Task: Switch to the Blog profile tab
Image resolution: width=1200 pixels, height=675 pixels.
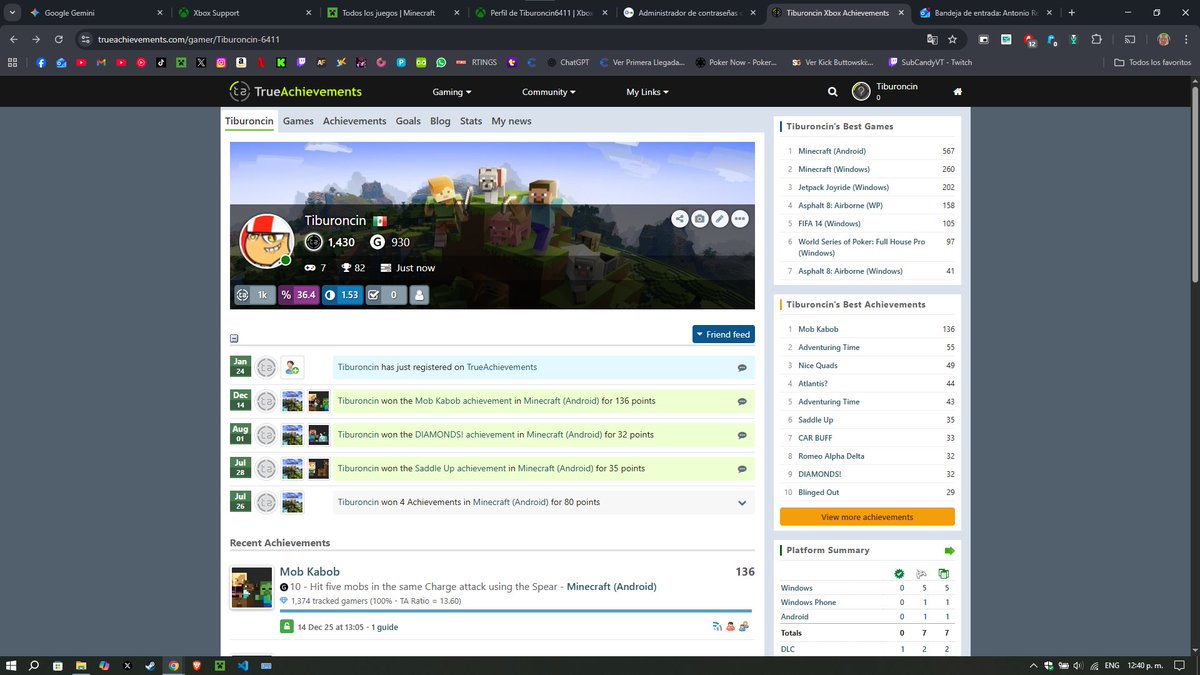Action: point(440,121)
